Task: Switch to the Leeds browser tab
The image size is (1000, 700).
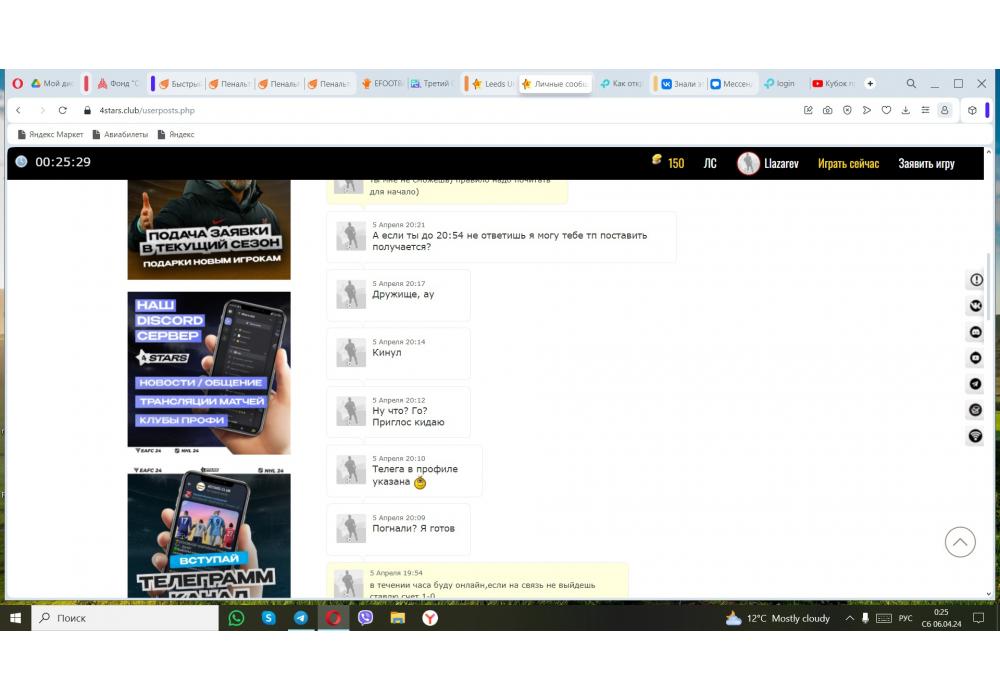Action: tap(492, 84)
